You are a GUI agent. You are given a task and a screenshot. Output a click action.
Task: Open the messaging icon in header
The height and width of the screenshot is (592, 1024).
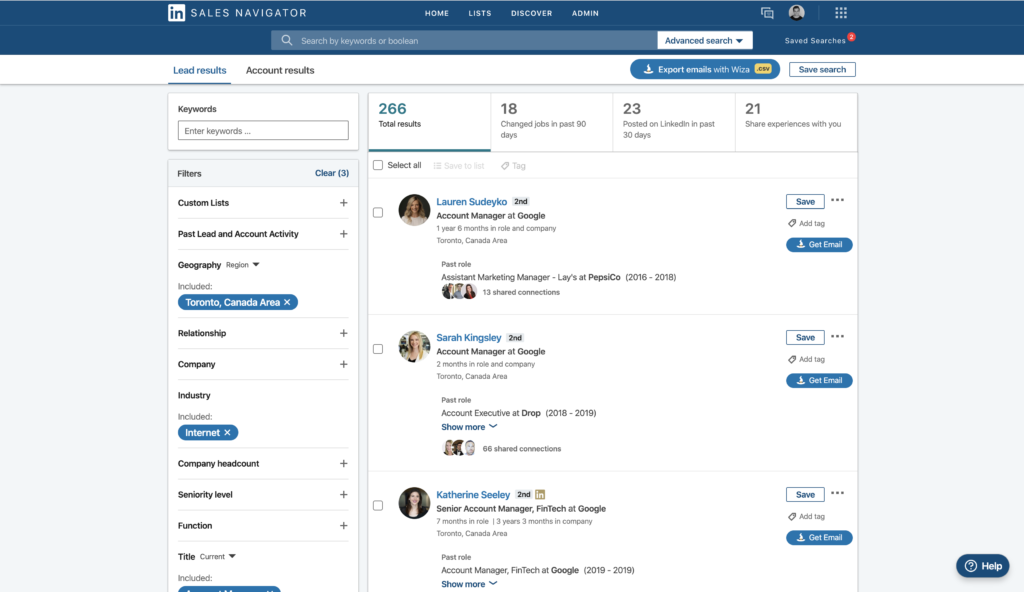767,13
